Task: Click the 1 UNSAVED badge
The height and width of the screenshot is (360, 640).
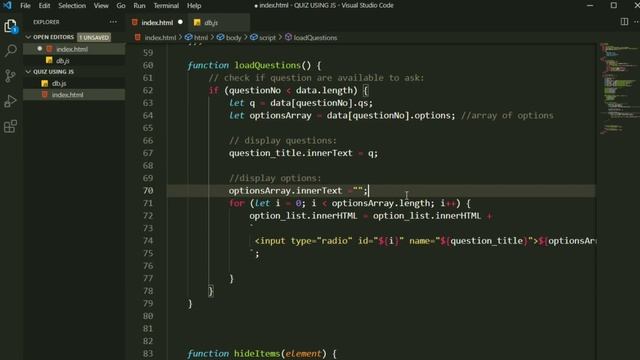Action: 94,38
